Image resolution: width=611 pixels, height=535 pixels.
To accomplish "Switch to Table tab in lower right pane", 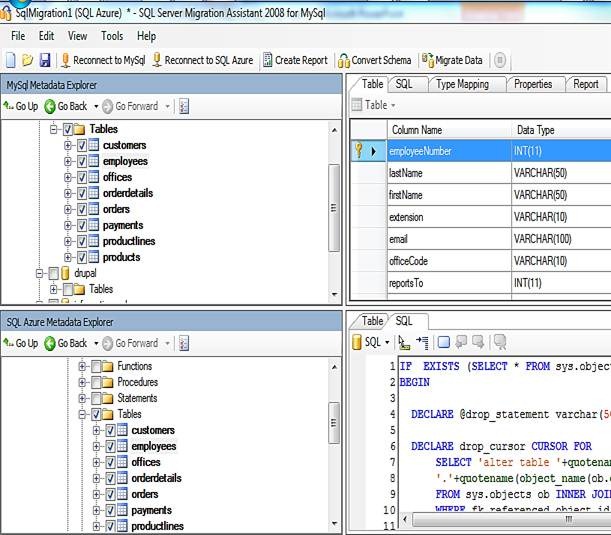I will pos(372,321).
